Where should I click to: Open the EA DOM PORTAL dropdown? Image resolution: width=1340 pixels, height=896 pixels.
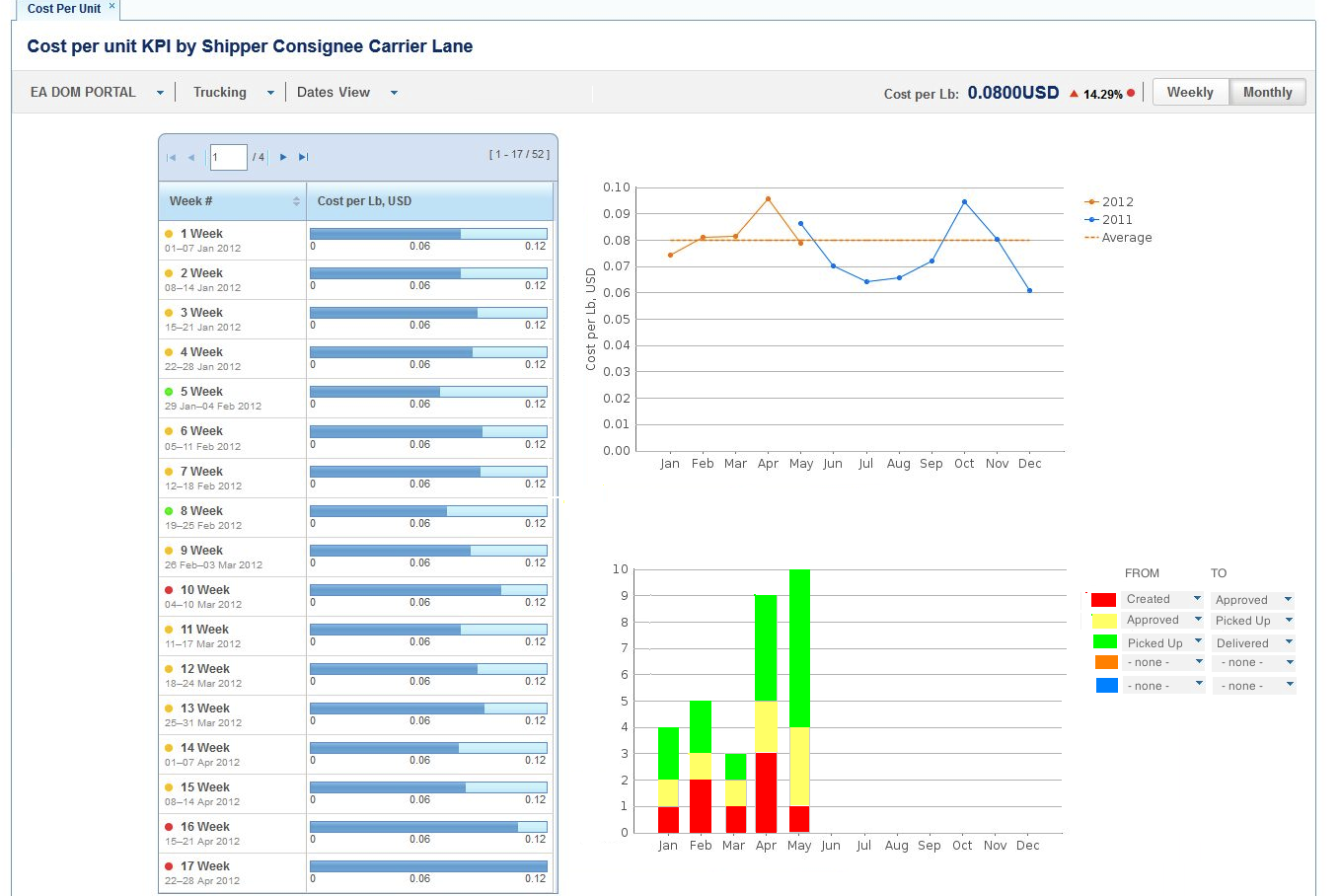(97, 93)
